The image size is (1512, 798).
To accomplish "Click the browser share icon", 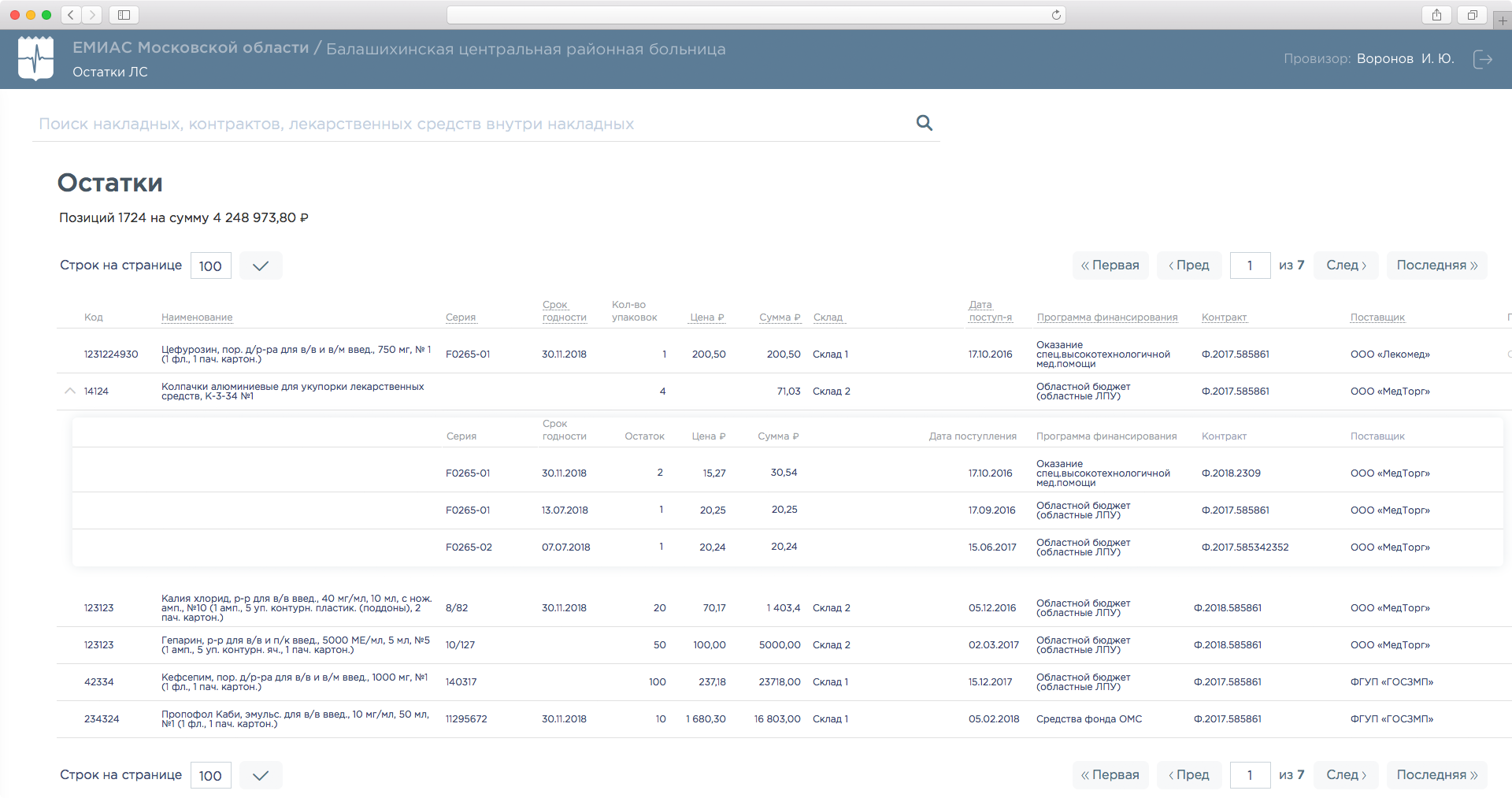I will 1436,15.
